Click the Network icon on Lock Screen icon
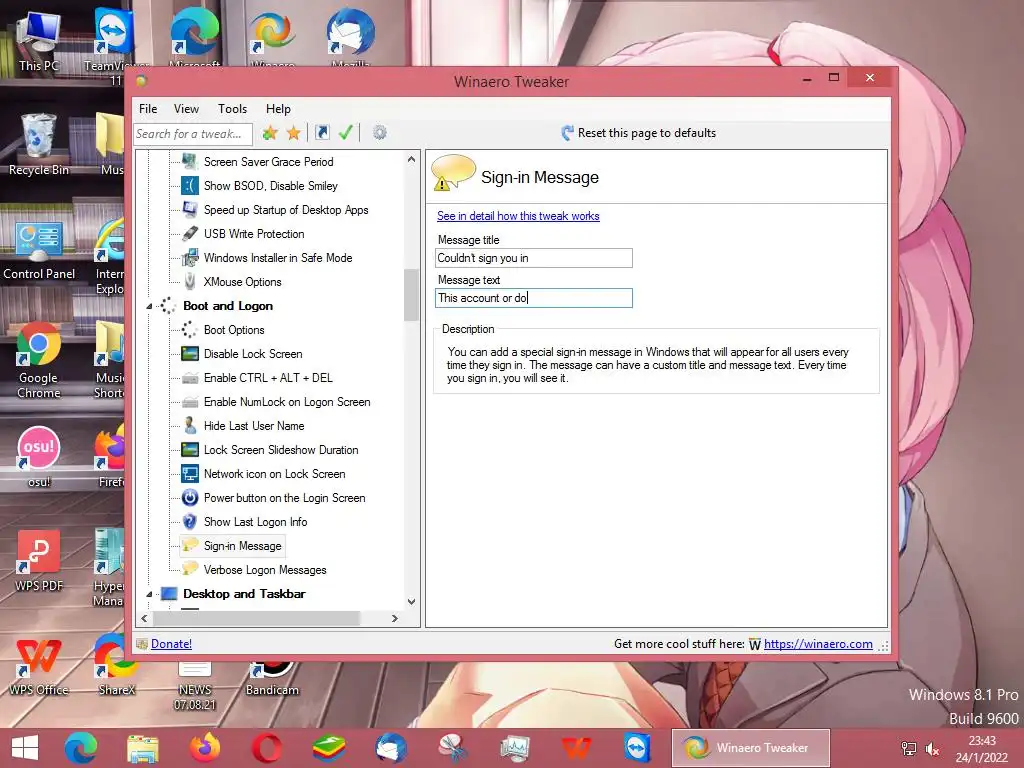 190,473
